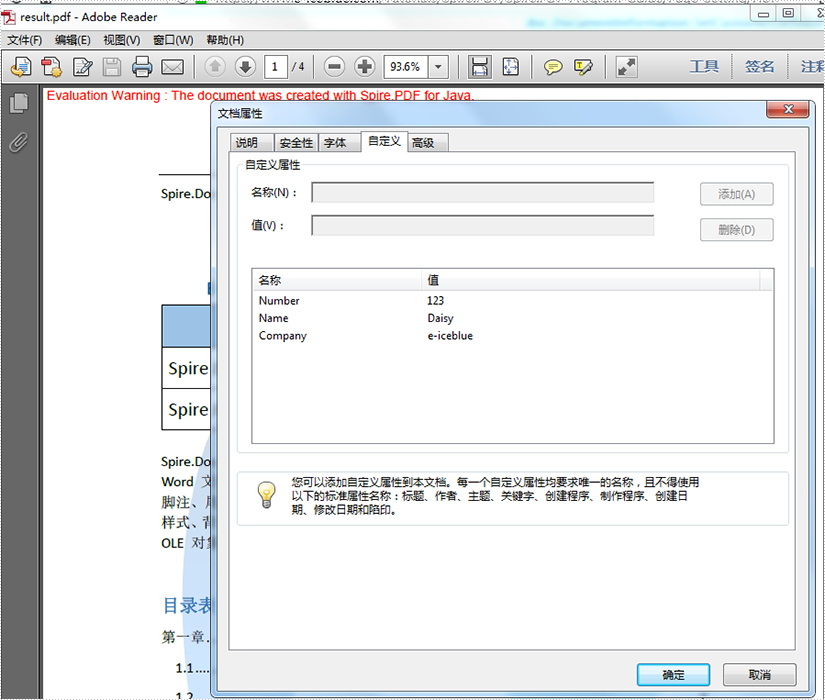The height and width of the screenshot is (700, 825).
Task: Open the 视图(V) menu
Action: click(x=122, y=40)
